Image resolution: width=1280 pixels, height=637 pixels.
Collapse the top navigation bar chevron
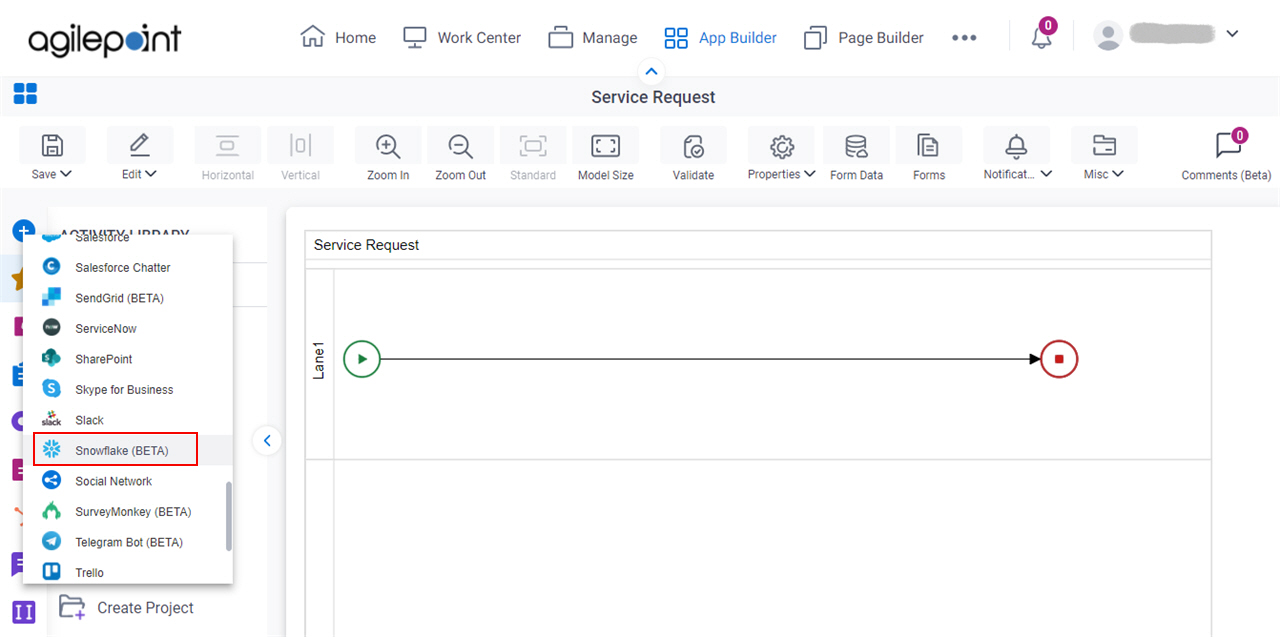651,71
